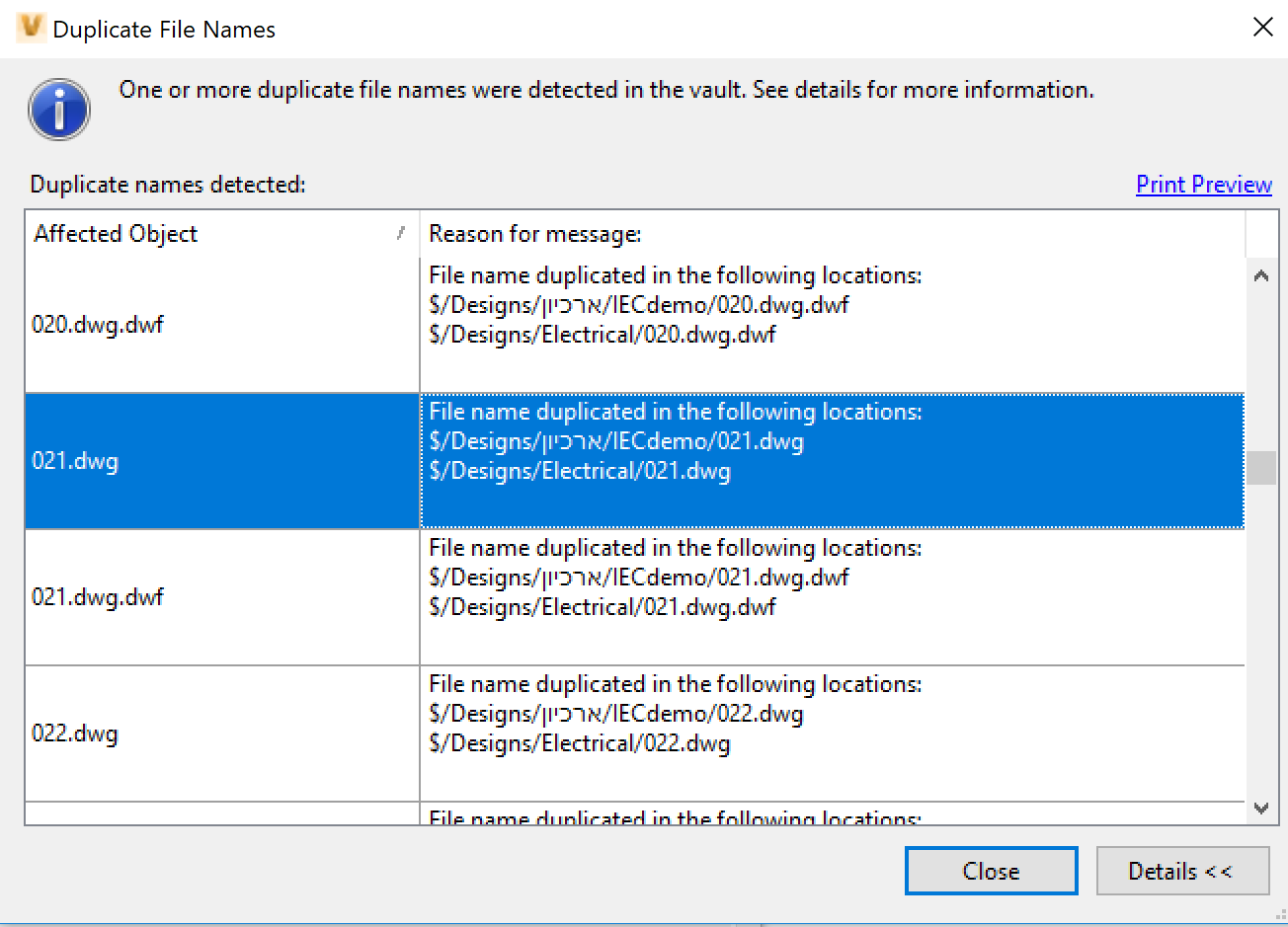Viewport: 1288px width, 927px height.
Task: Click the Close button
Action: point(991,871)
